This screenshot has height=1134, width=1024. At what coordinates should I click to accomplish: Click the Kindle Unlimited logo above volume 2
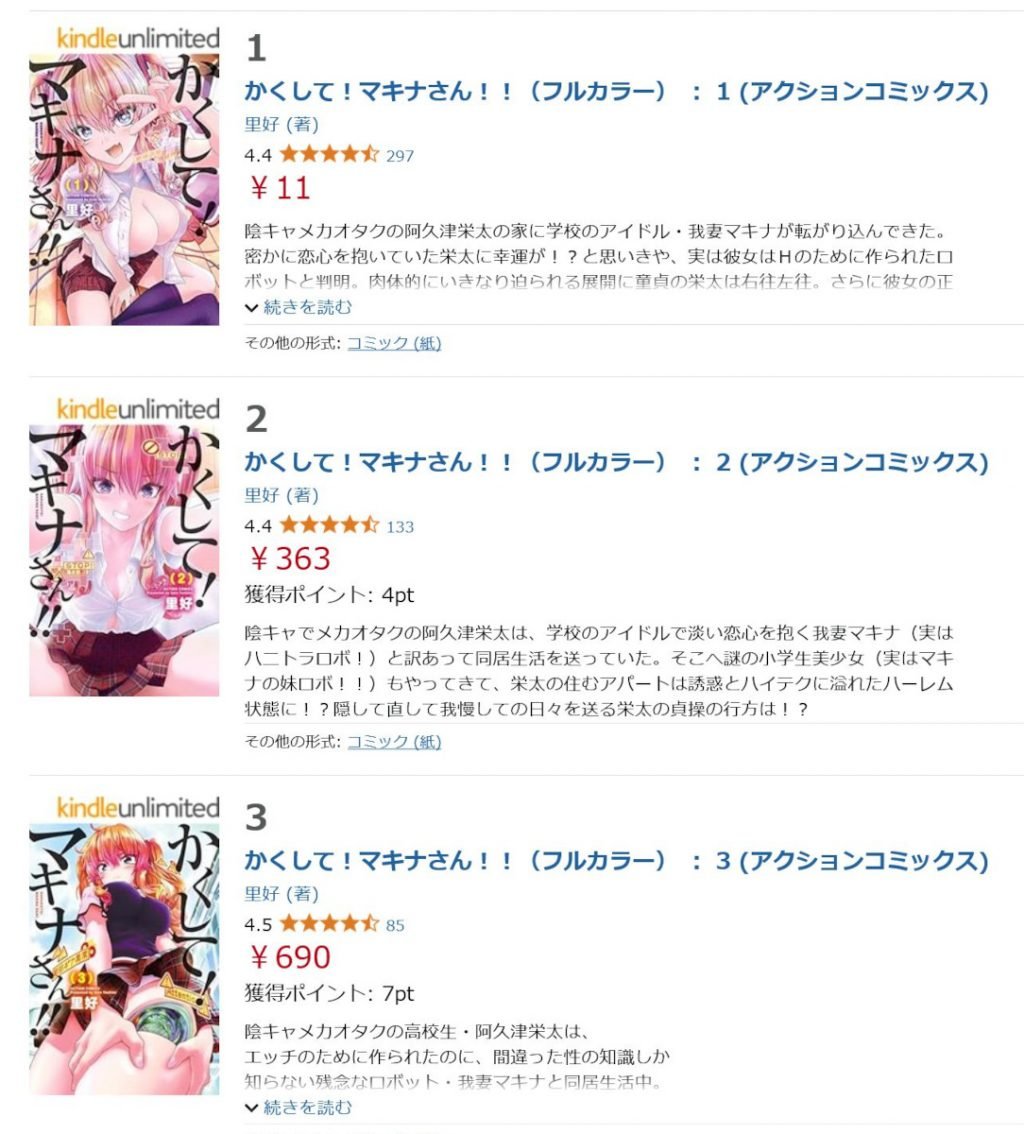(137, 409)
